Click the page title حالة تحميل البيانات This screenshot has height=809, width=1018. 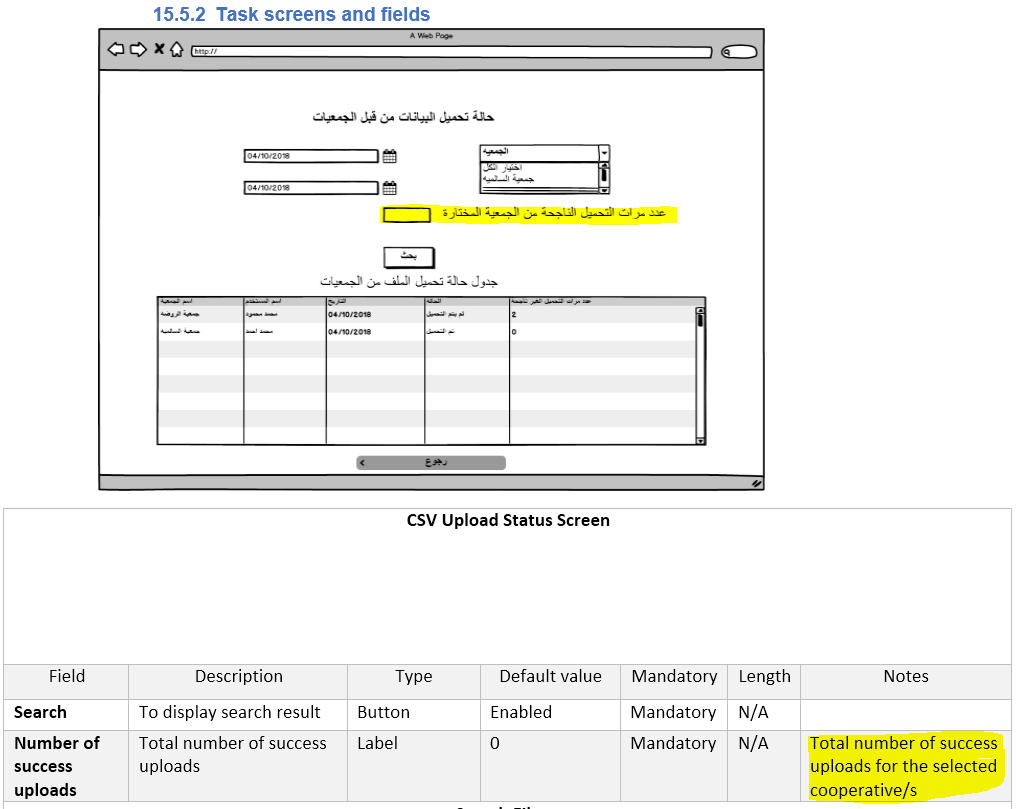[403, 117]
